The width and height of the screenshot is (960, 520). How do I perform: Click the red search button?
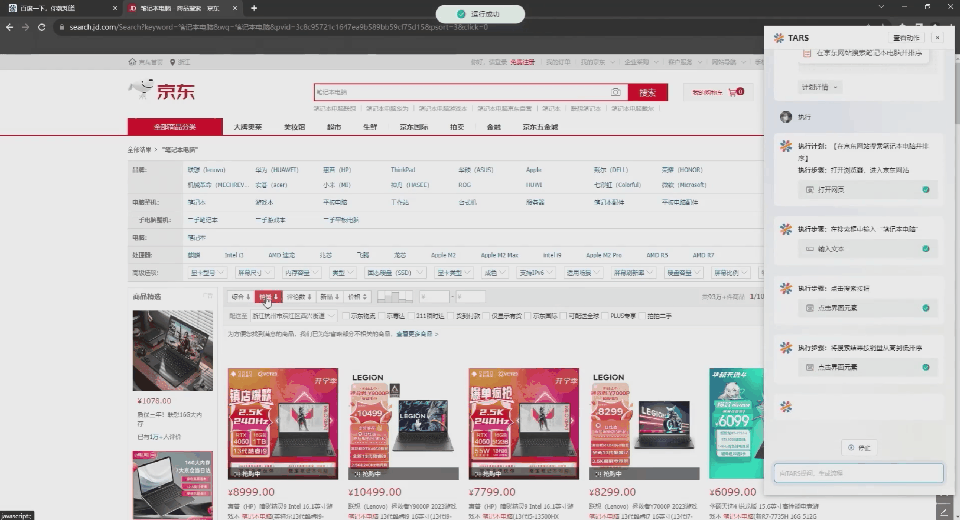tap(648, 92)
